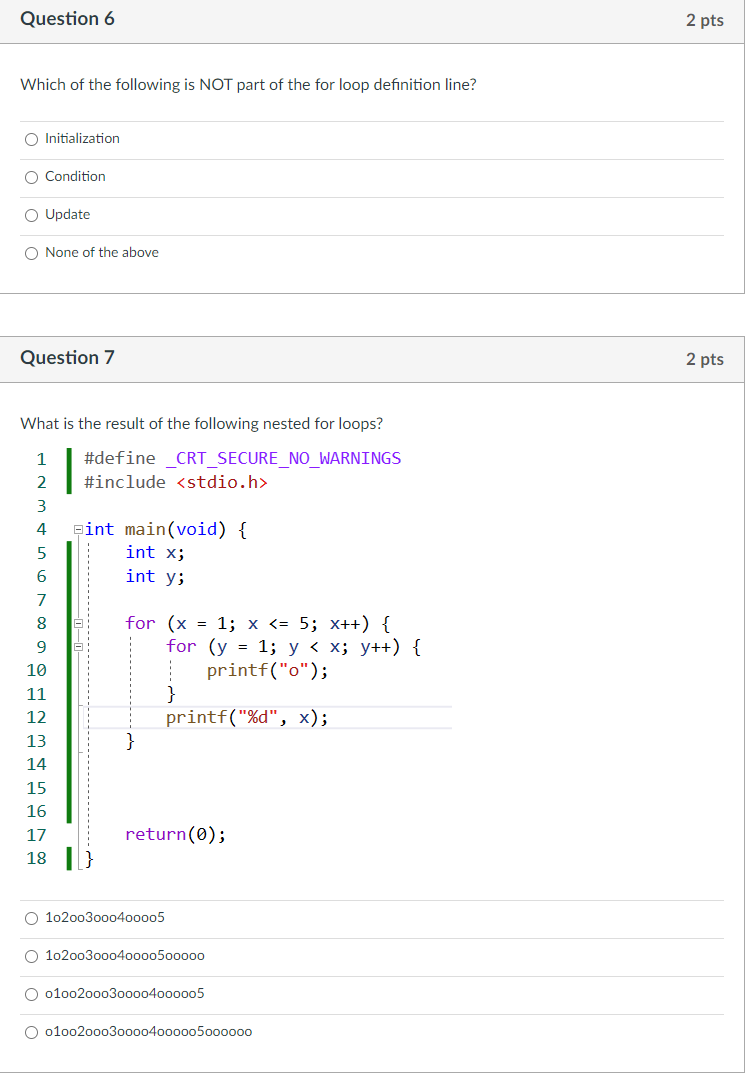Select answer "1o2oo3ooo4oooo5ooooo"
Viewport: 747px width, 1075px height.
click(31, 955)
